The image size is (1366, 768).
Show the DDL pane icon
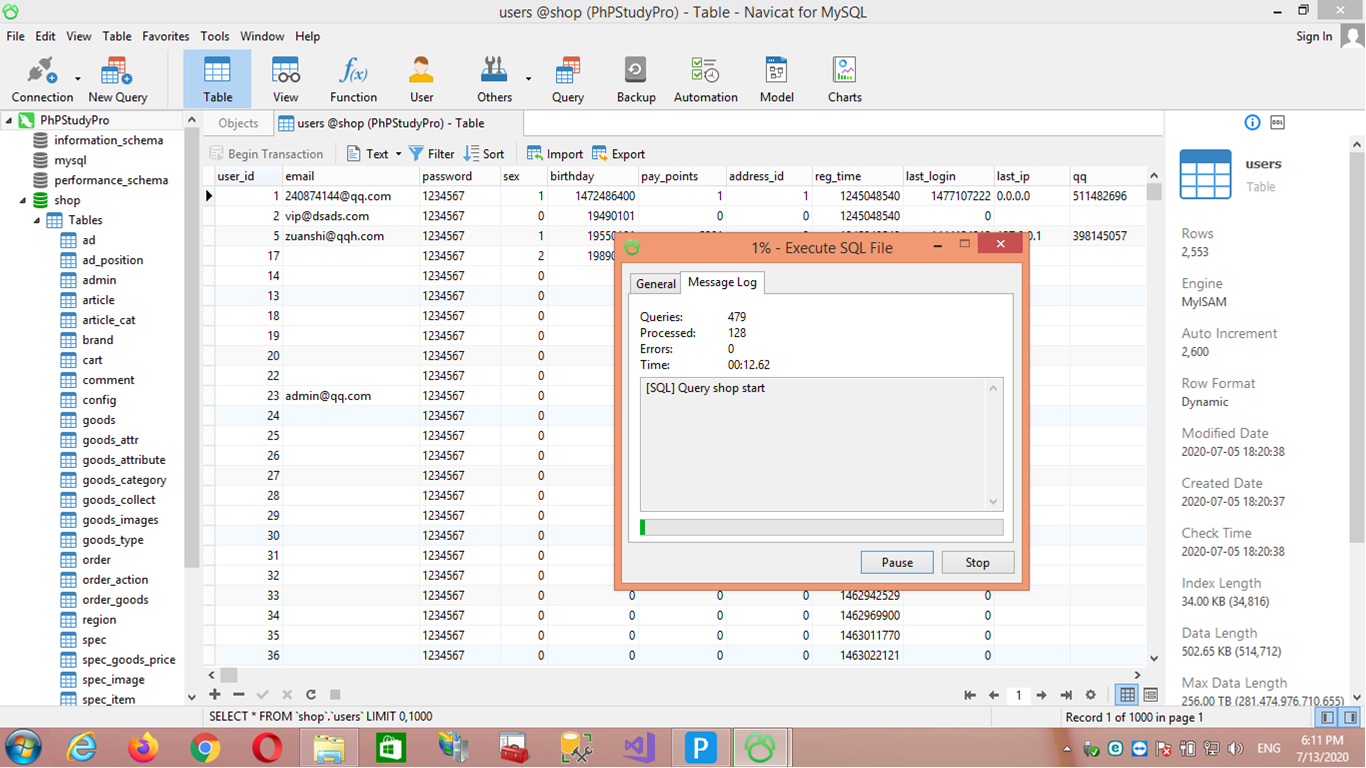1277,122
